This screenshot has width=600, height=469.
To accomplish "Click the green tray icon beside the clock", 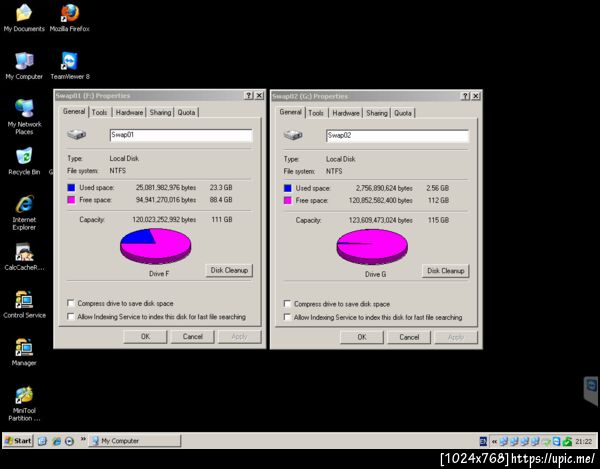I will tap(567, 441).
